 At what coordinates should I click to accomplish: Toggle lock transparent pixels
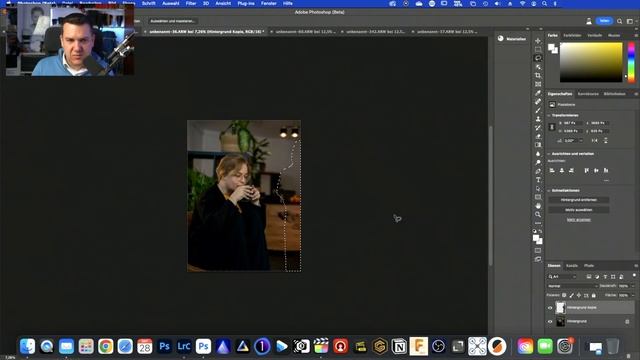(564, 295)
